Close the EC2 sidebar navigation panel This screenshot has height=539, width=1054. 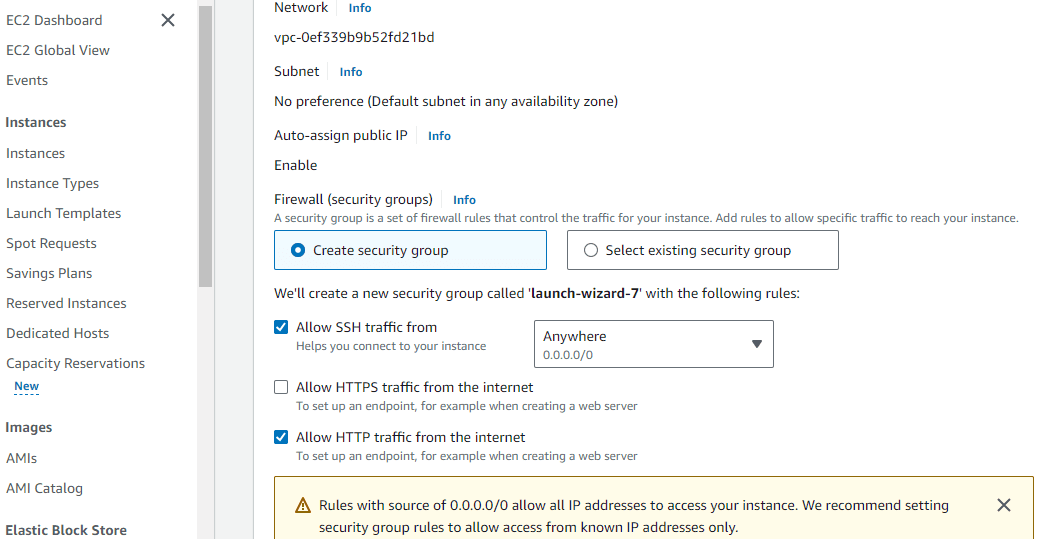[x=168, y=20]
